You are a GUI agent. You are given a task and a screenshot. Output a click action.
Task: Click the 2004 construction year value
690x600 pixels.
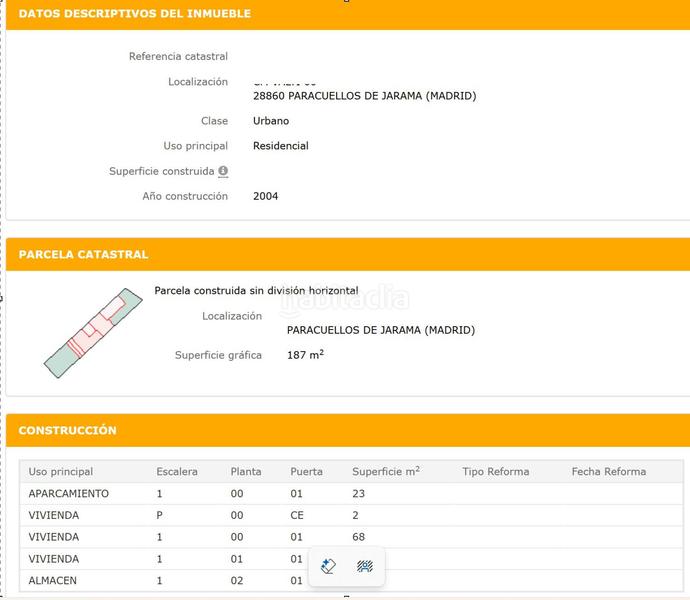tap(266, 196)
